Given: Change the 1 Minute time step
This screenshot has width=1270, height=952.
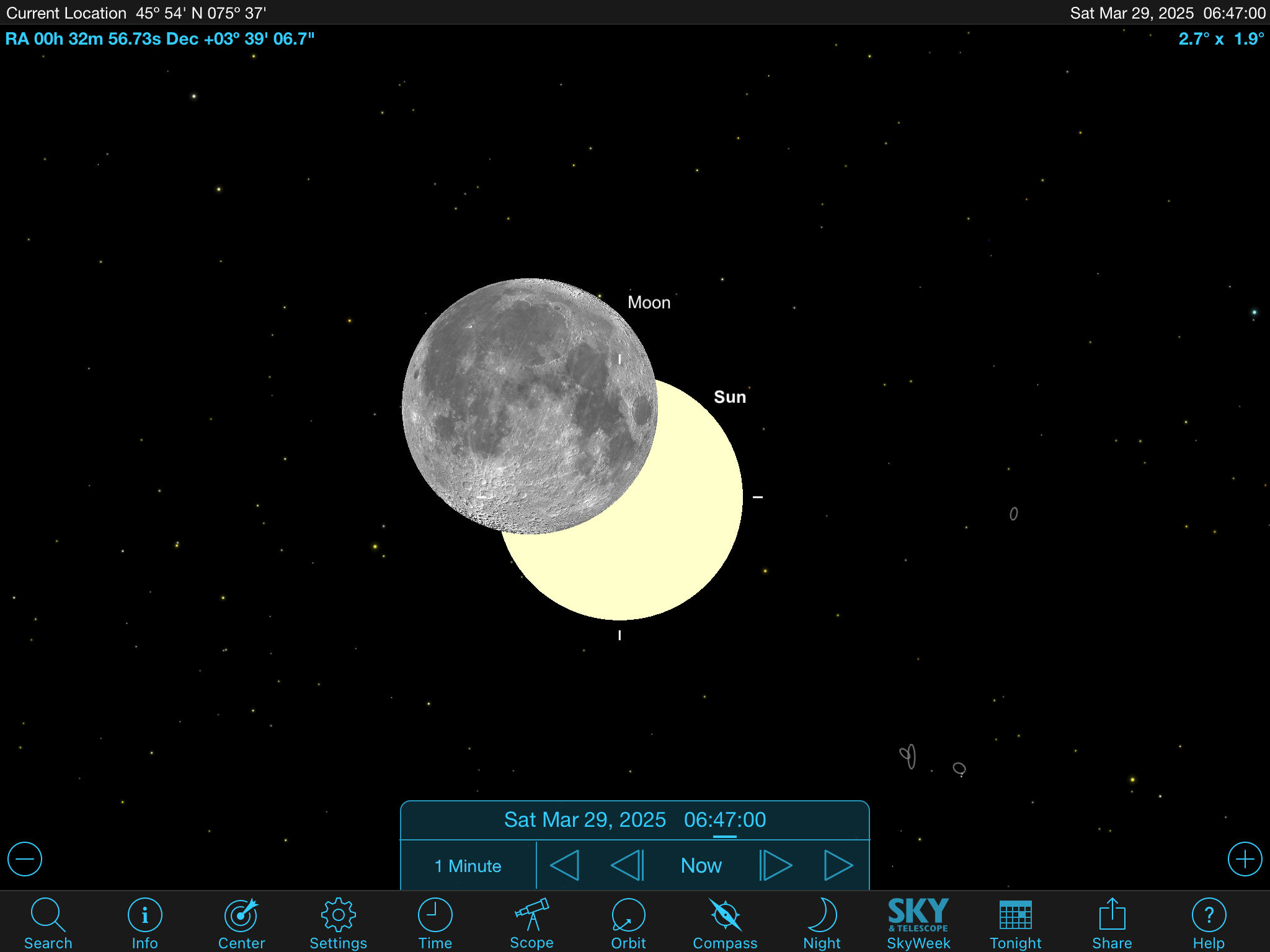Looking at the screenshot, I should (468, 866).
